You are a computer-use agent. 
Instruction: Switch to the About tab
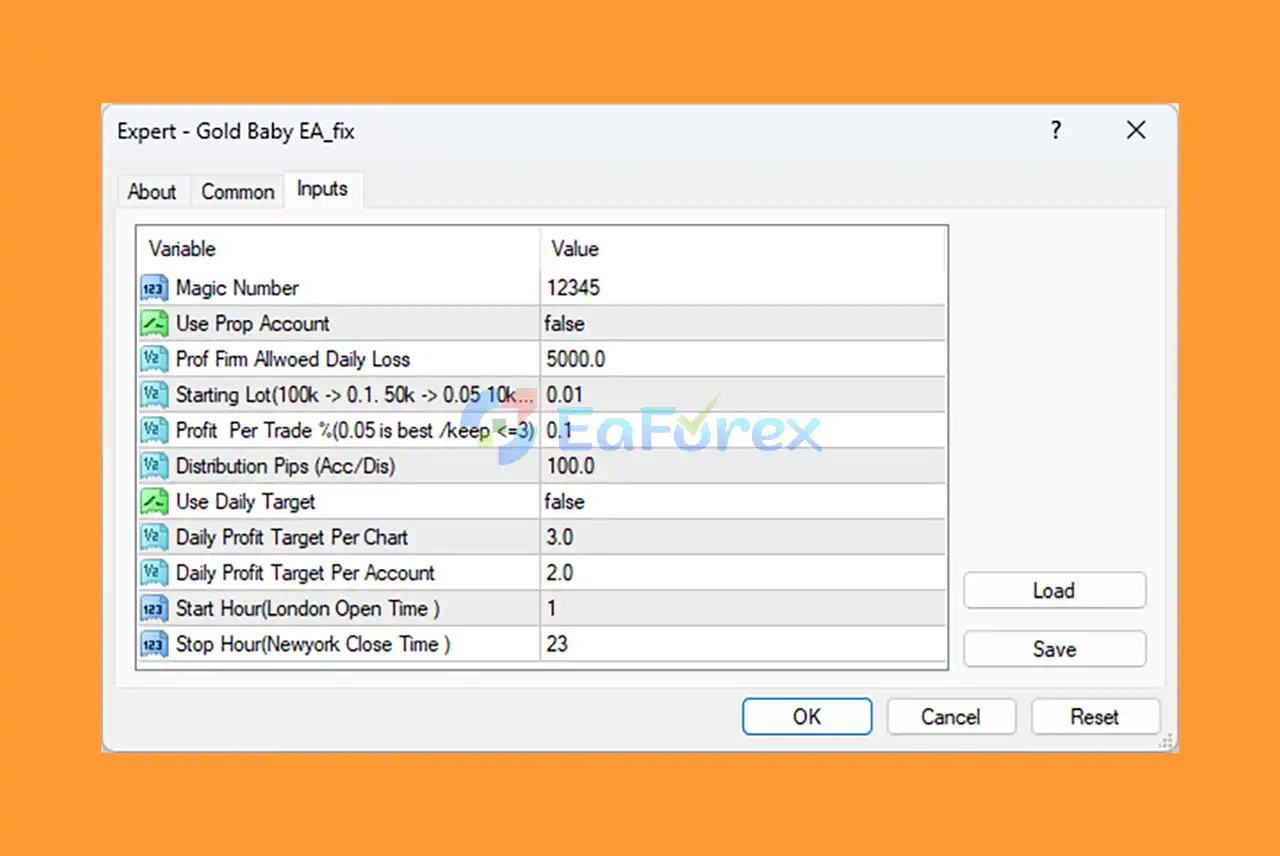(152, 192)
